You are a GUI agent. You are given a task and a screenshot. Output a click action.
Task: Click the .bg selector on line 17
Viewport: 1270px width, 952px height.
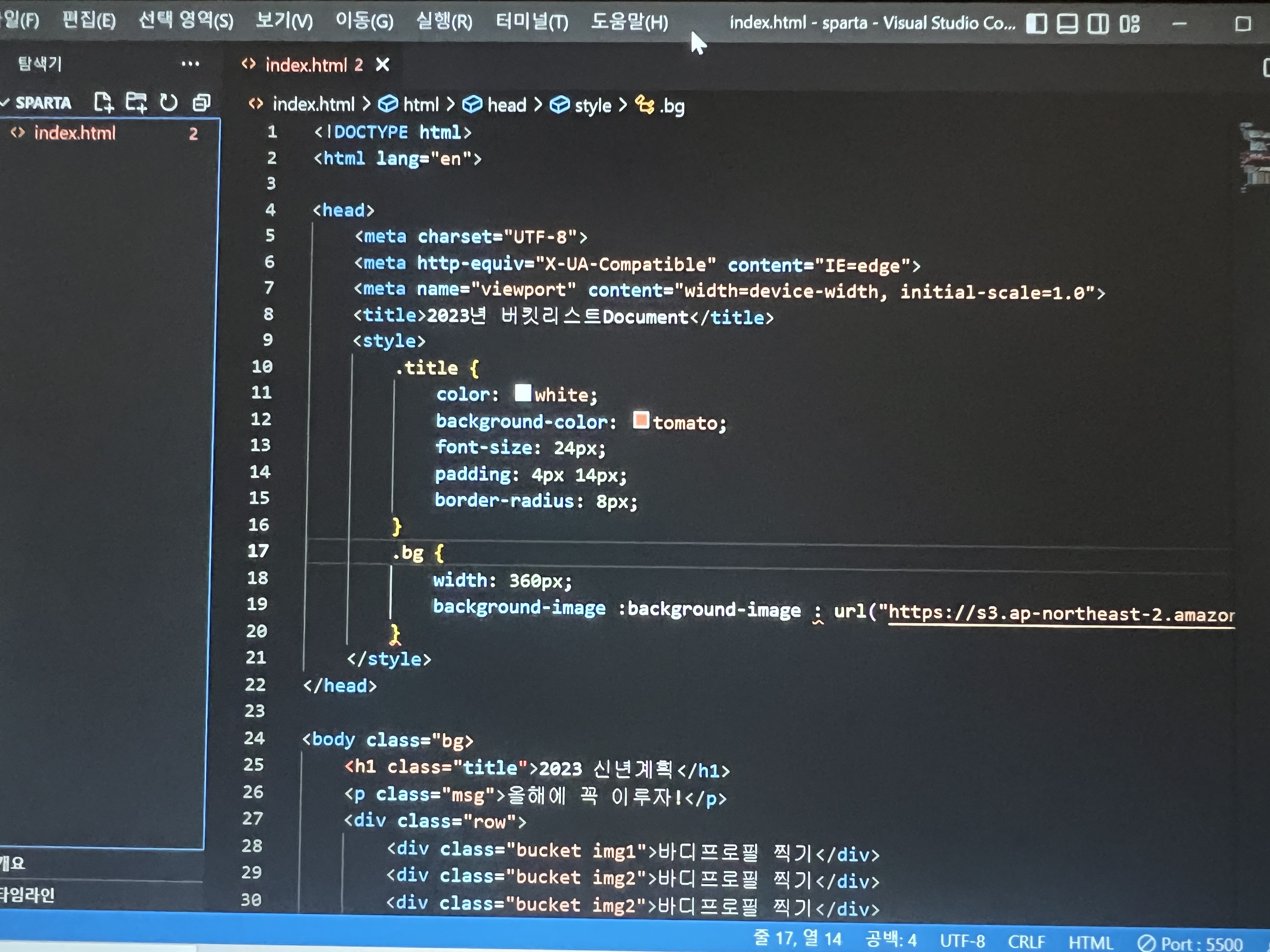[408, 552]
